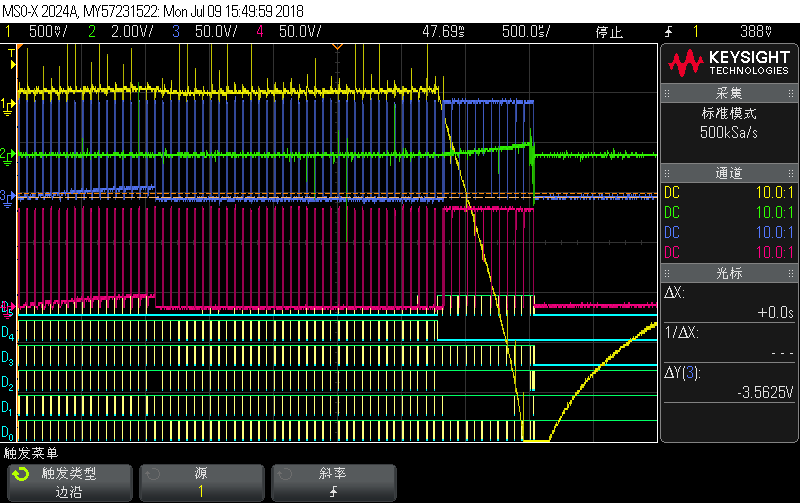Click the D4 digital channel label
The width and height of the screenshot is (800, 503).
click(x=8, y=333)
